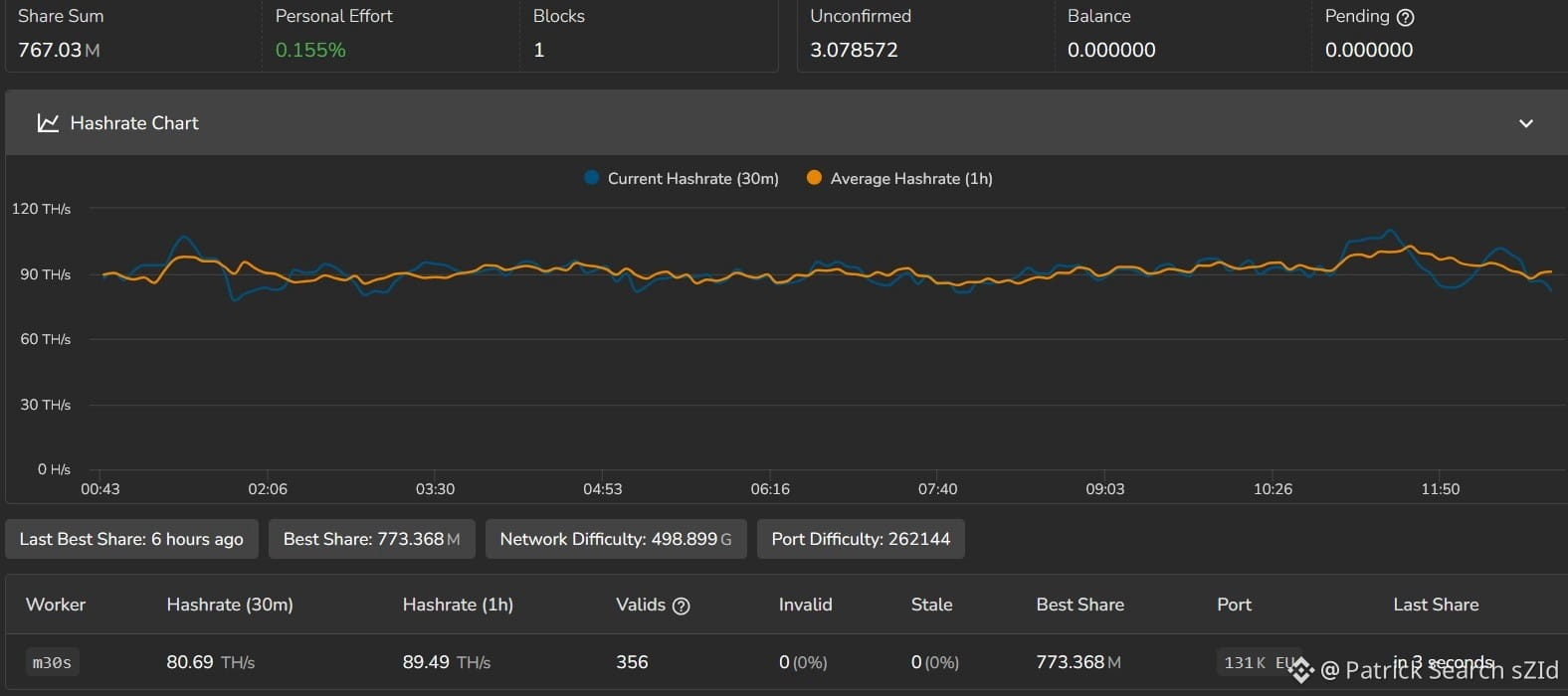Click the Valids help question-mark icon
Image resolution: width=1568 pixels, height=696 pixels.
click(682, 606)
